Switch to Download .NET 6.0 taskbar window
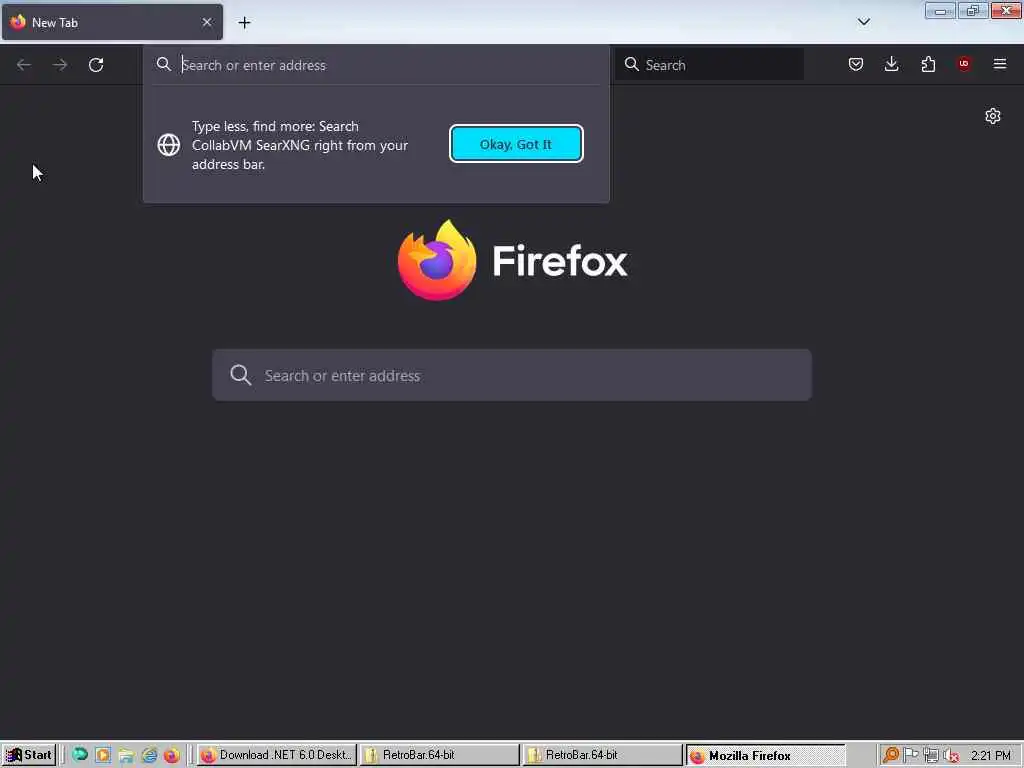The image size is (1024, 768). click(x=276, y=756)
